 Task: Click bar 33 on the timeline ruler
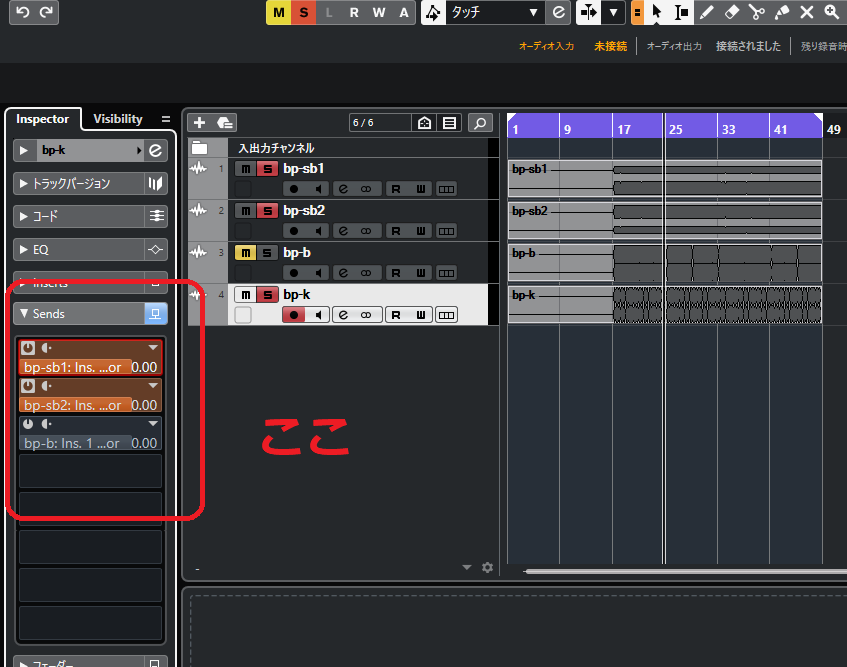728,129
